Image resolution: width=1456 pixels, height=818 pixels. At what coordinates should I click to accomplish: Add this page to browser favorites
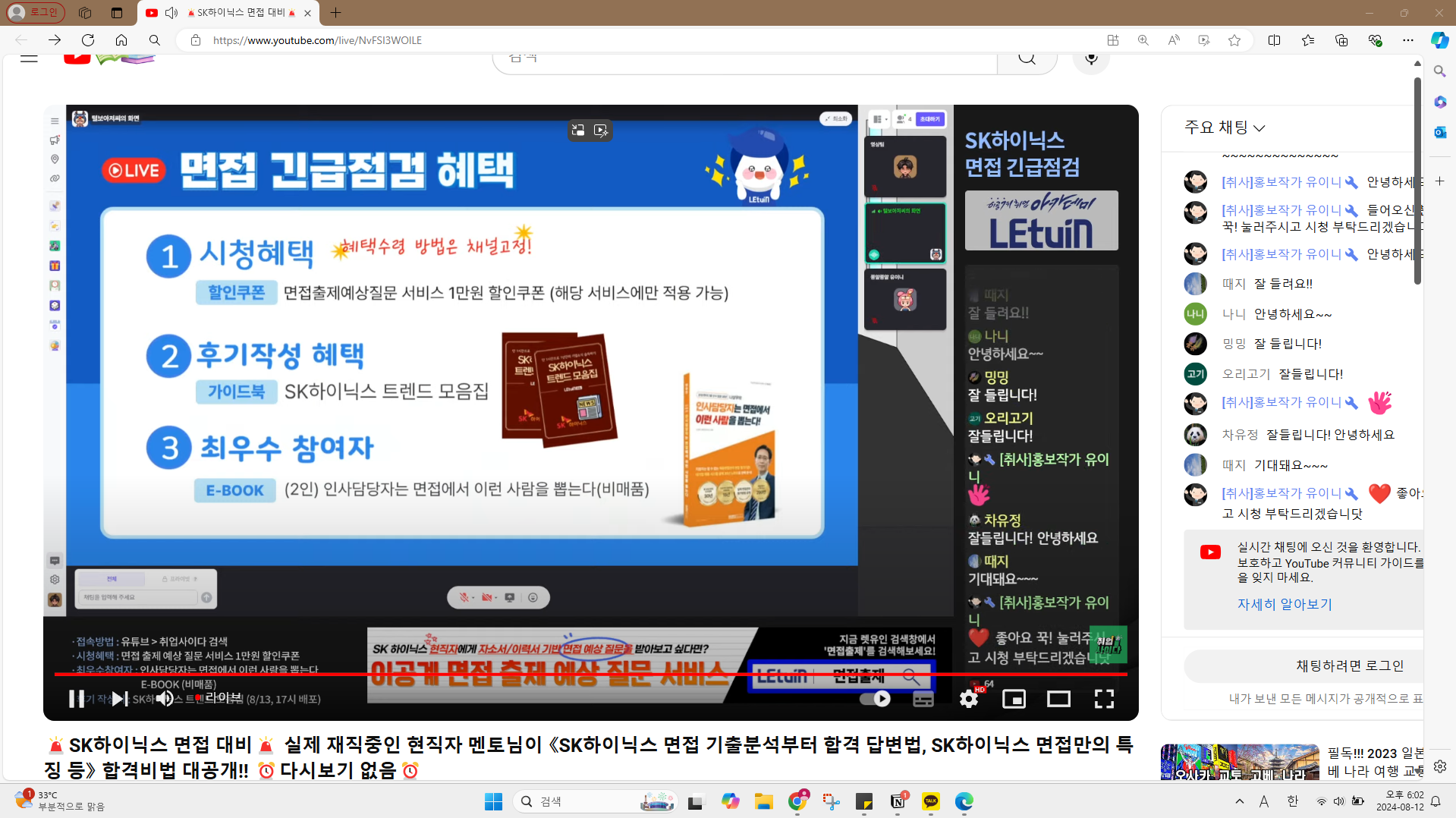click(1234, 40)
